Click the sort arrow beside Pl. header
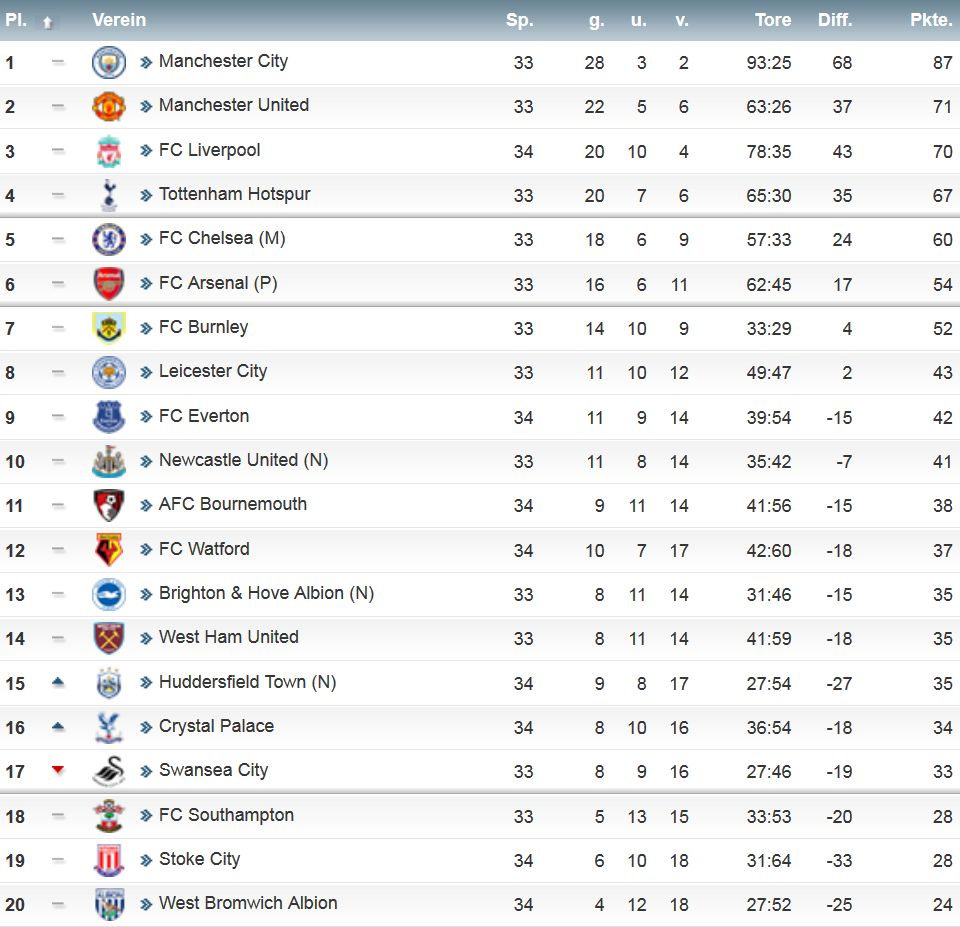This screenshot has height=927, width=960. click(x=47, y=23)
